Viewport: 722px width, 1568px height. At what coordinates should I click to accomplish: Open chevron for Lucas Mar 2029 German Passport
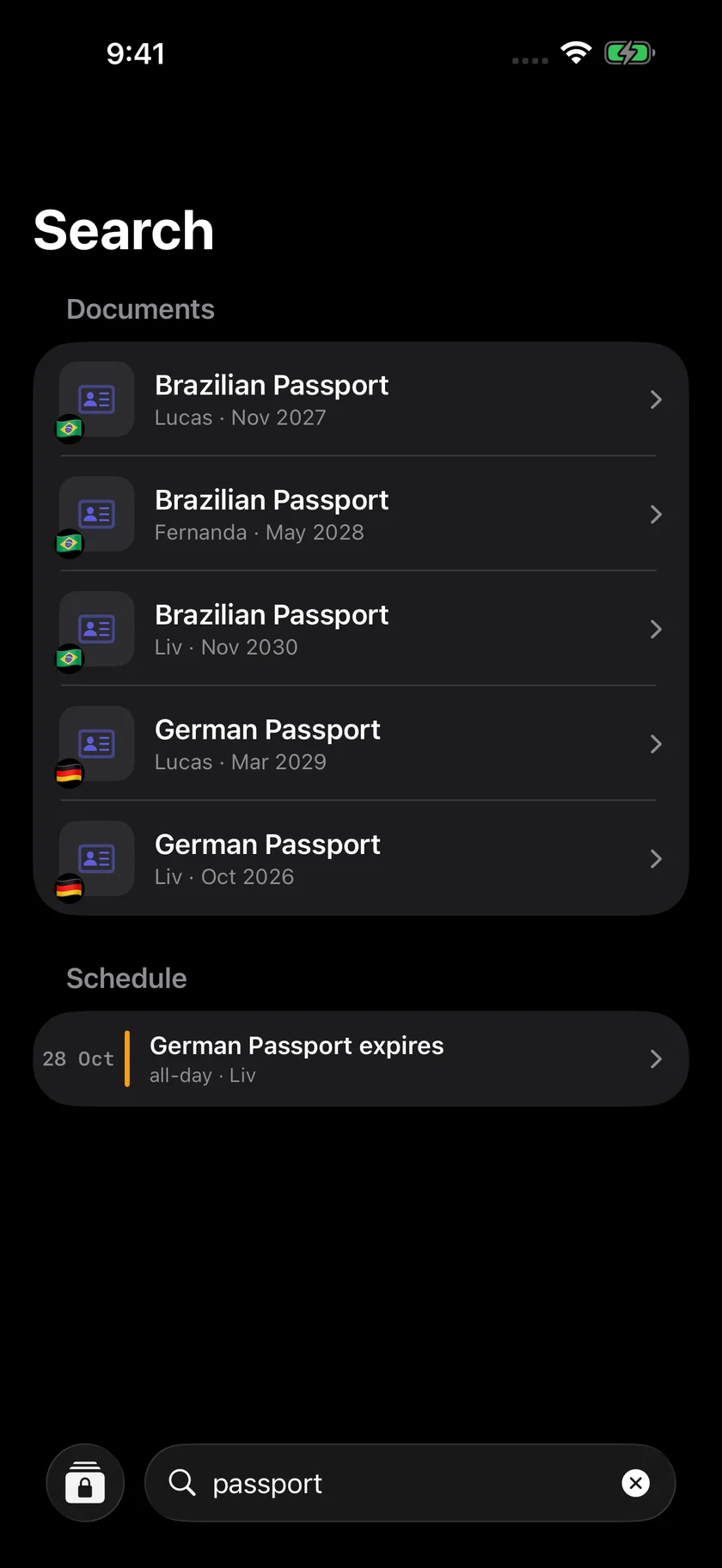point(656,743)
